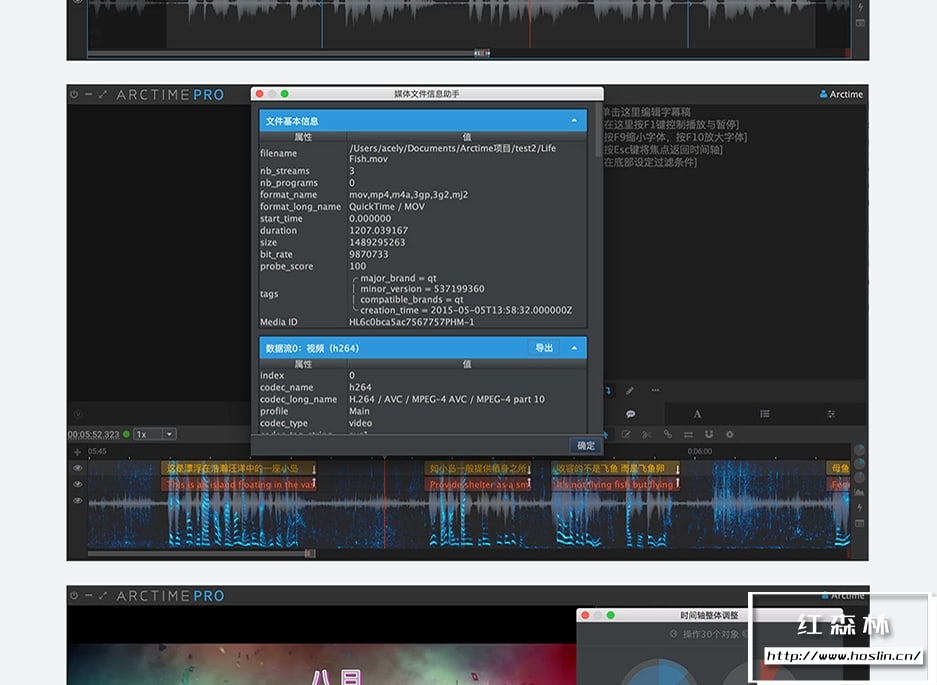The width and height of the screenshot is (937, 685).
Task: Click the format_name value 'mov,mp4,m4a,3gp,3g2,mj2'
Action: tap(409, 195)
